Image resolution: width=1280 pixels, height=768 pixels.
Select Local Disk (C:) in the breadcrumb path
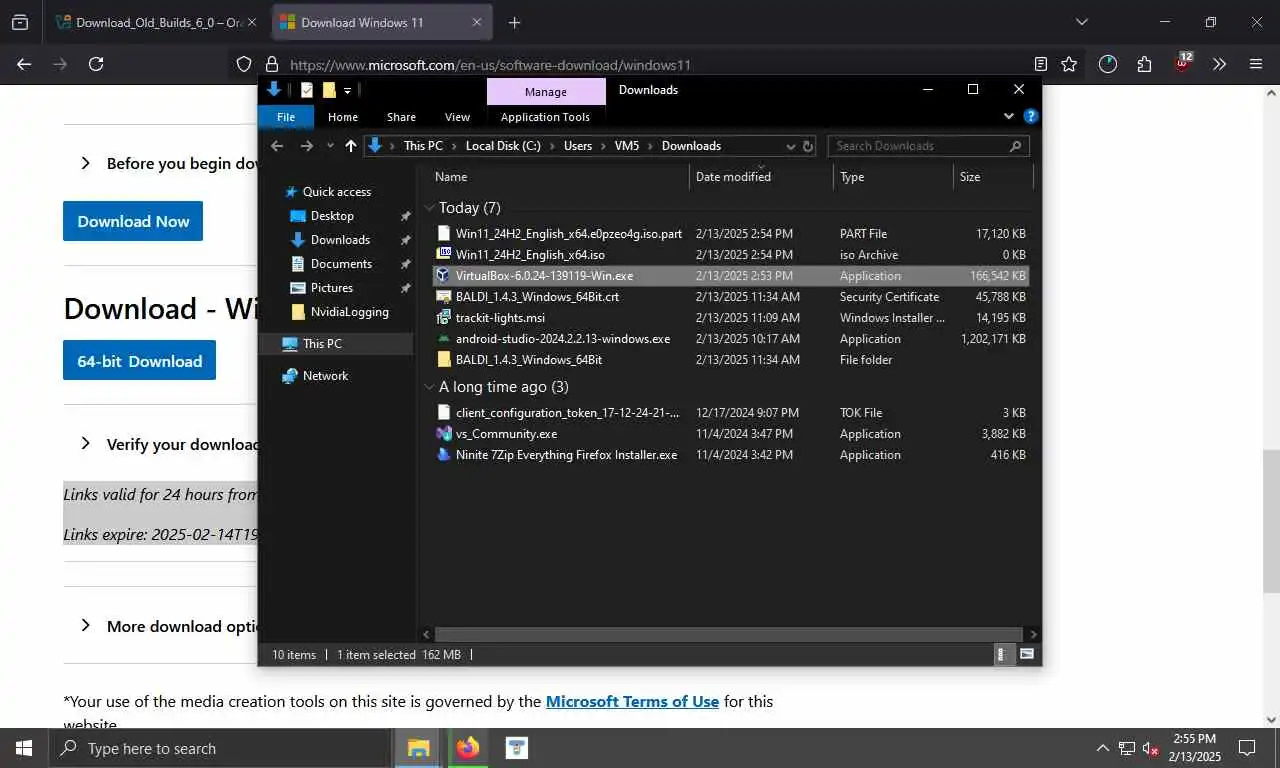(503, 146)
